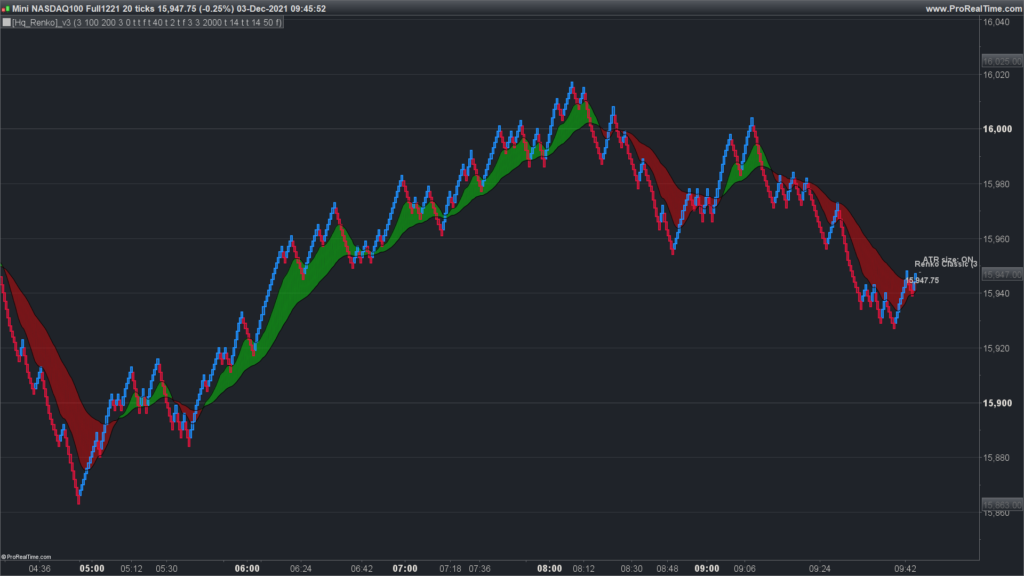Click the 15,920 price axis label
The width and height of the screenshot is (1024, 576).
point(996,348)
